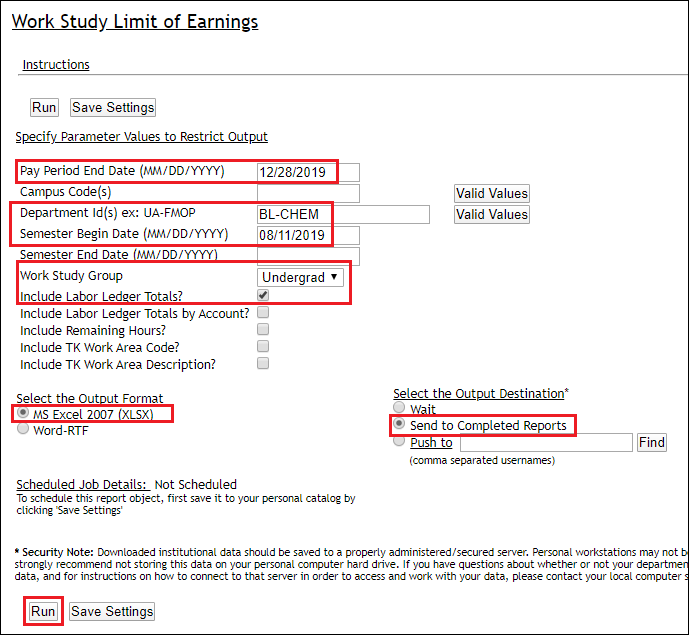Screen dimensions: 689x635
Task: Focus the Department Id(s) input field
Action: click(343, 214)
